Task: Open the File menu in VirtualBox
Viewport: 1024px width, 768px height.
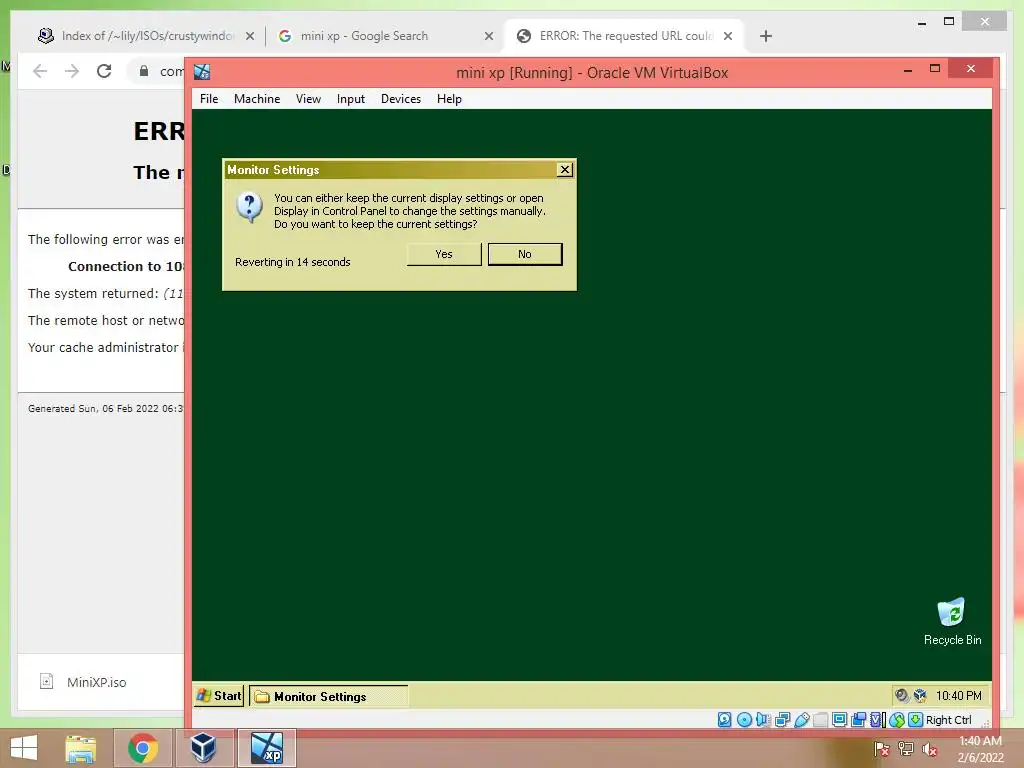Action: tap(209, 99)
